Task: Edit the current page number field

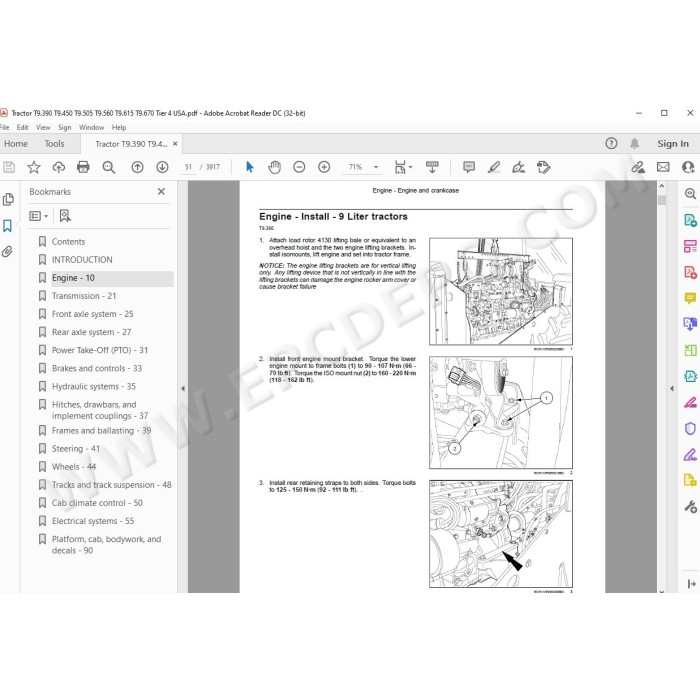Action: 188,167
